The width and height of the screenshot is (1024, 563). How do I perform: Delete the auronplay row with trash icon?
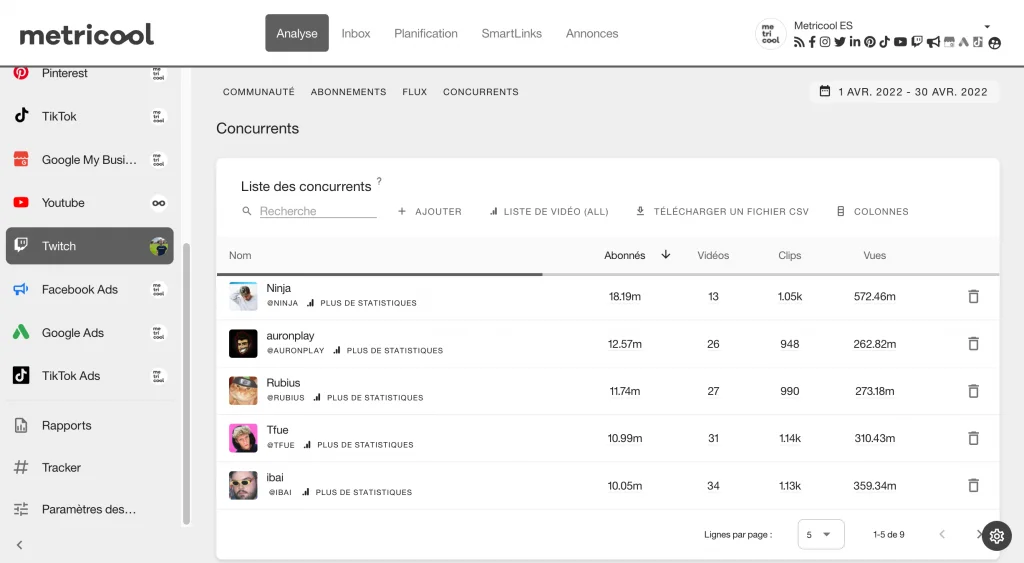coord(973,344)
